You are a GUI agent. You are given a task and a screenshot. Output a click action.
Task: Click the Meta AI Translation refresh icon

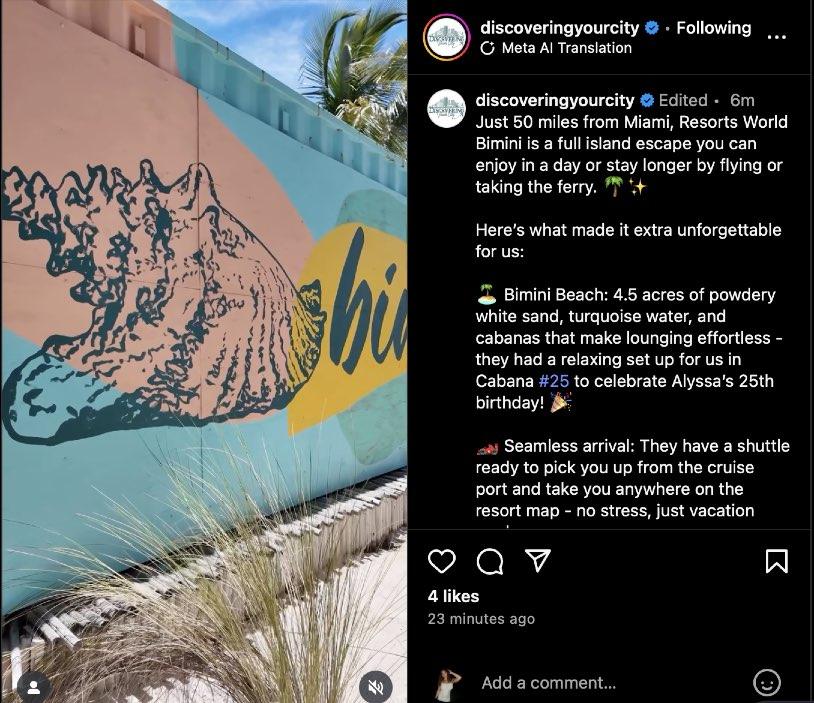(x=487, y=48)
